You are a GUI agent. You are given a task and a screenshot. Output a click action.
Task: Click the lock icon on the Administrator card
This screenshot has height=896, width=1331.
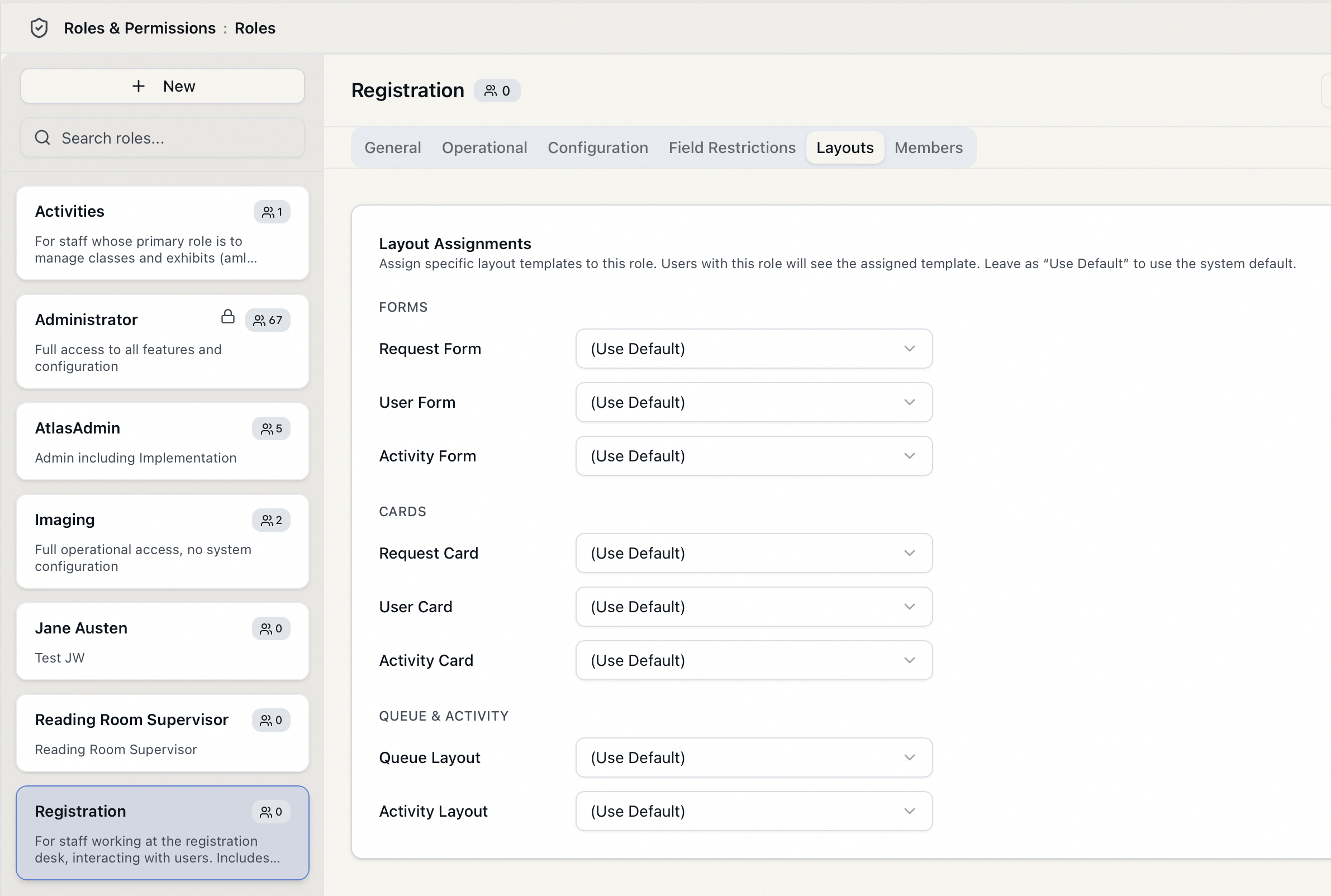[228, 317]
